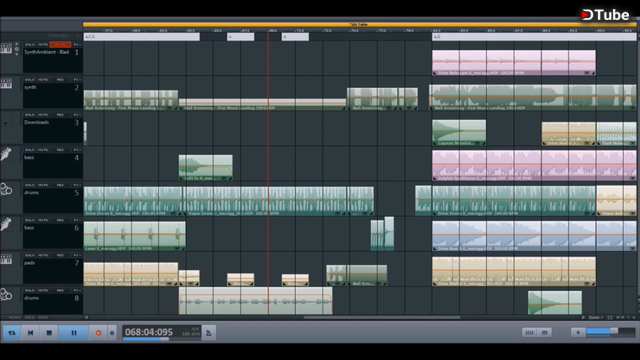This screenshot has width=640, height=360.
Task: Open FX dropdown on drums track 5
Action: pos(77,185)
